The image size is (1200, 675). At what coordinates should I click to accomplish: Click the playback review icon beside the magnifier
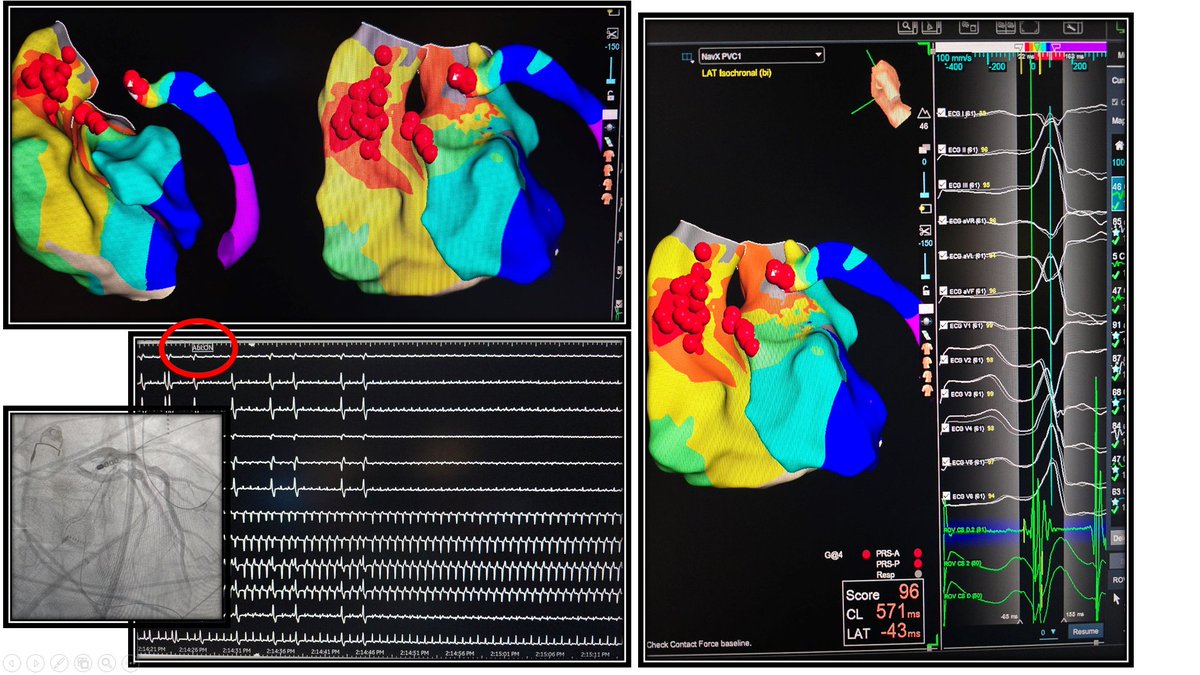click(932, 27)
